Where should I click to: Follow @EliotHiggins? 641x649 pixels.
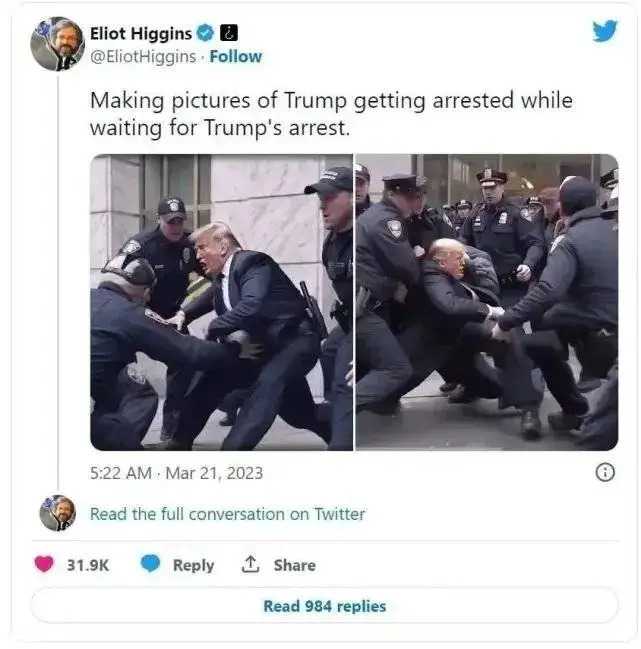tap(235, 57)
